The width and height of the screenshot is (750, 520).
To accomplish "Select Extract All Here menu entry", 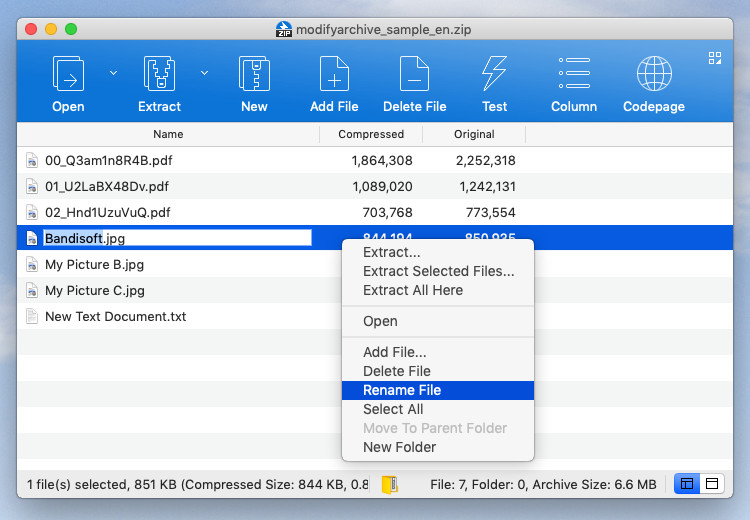I will (413, 290).
